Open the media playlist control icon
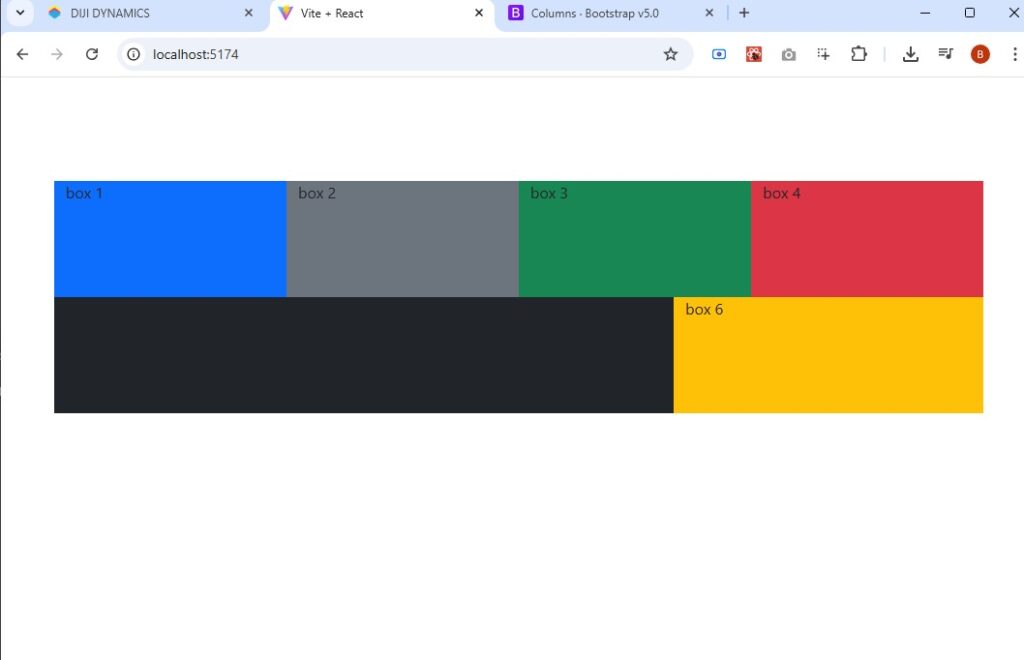The width and height of the screenshot is (1024, 660). (945, 54)
